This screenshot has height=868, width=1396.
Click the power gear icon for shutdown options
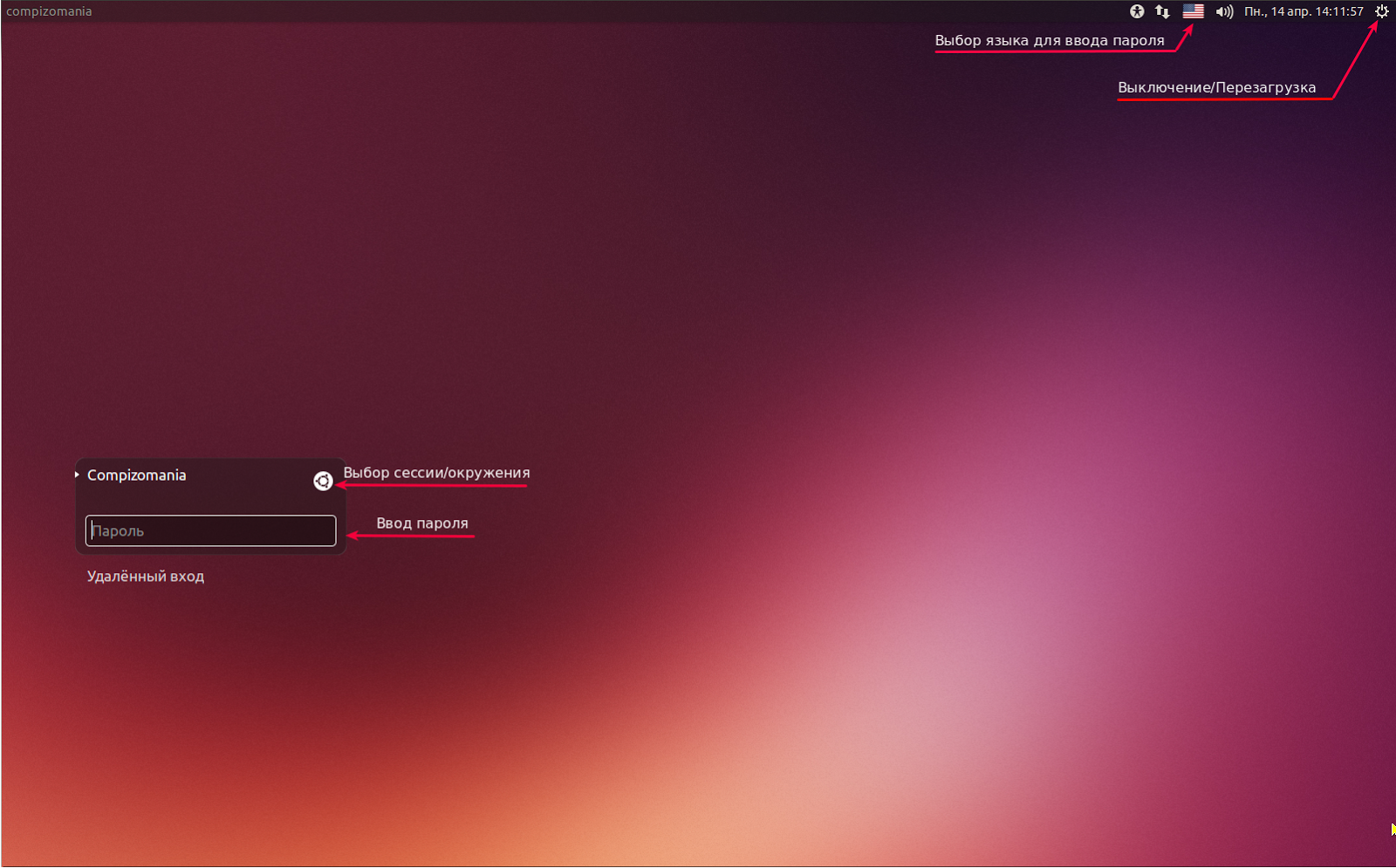pyautogui.click(x=1382, y=11)
